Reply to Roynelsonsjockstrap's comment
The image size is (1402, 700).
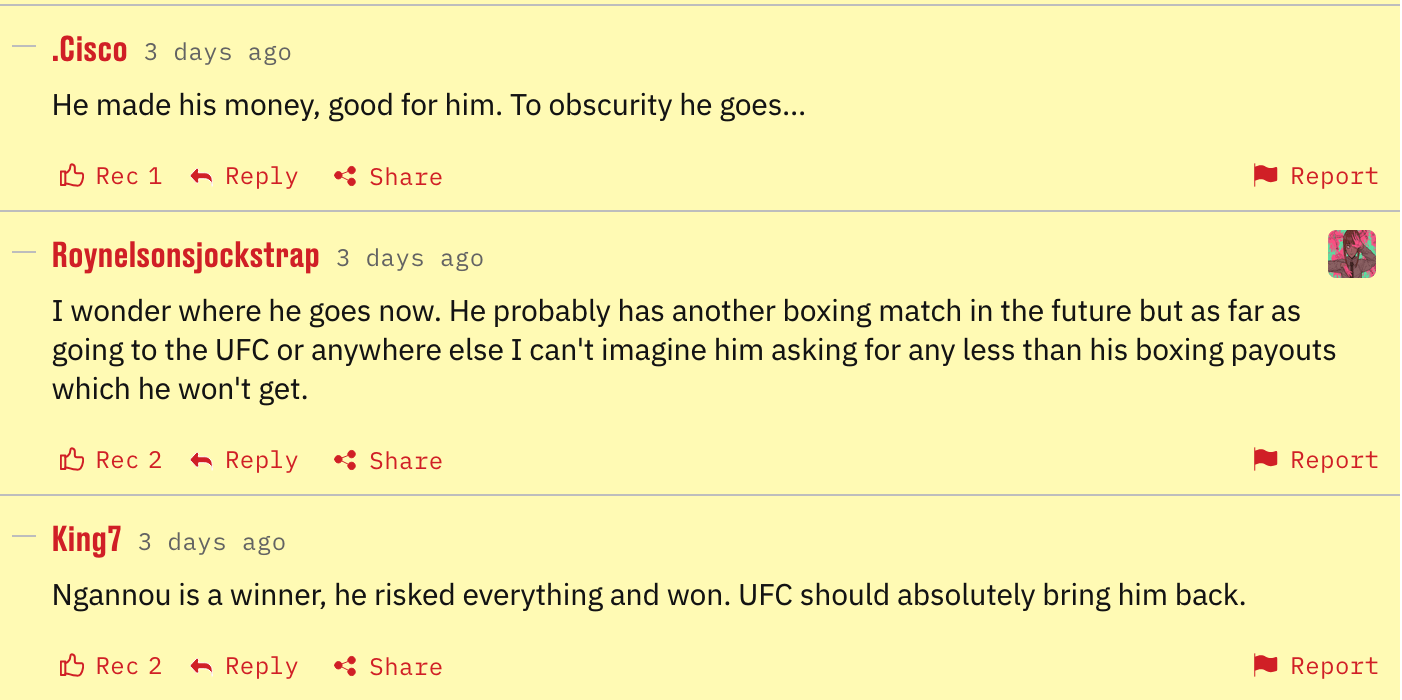click(245, 461)
